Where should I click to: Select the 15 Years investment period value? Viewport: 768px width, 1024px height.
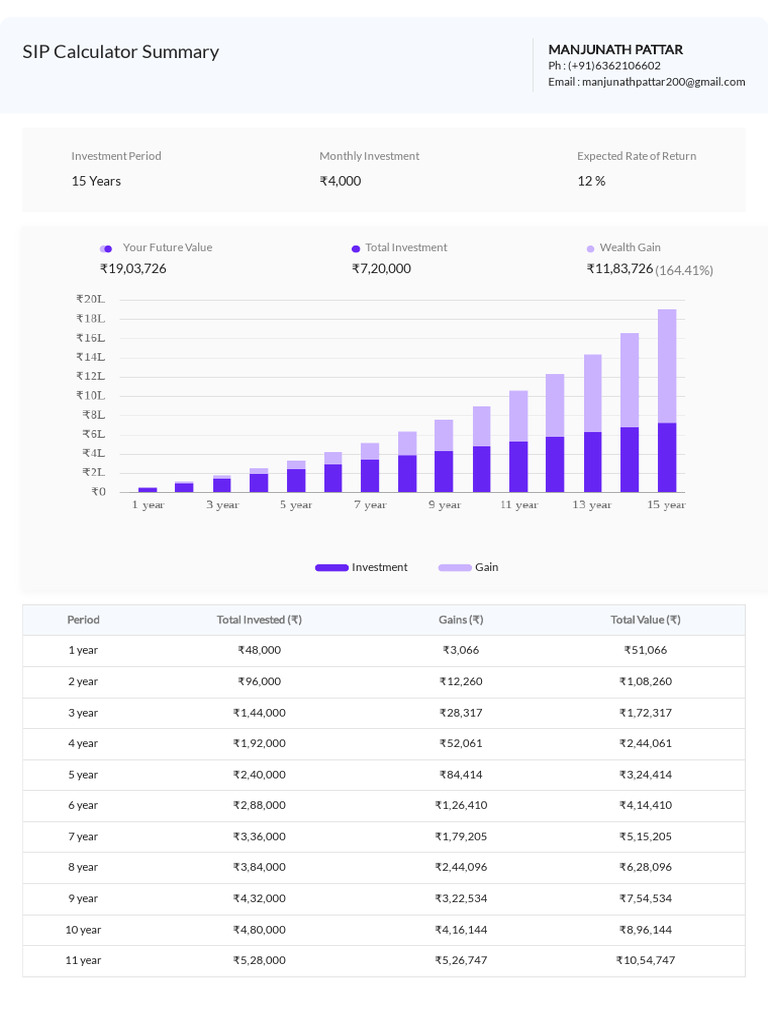tap(96, 181)
